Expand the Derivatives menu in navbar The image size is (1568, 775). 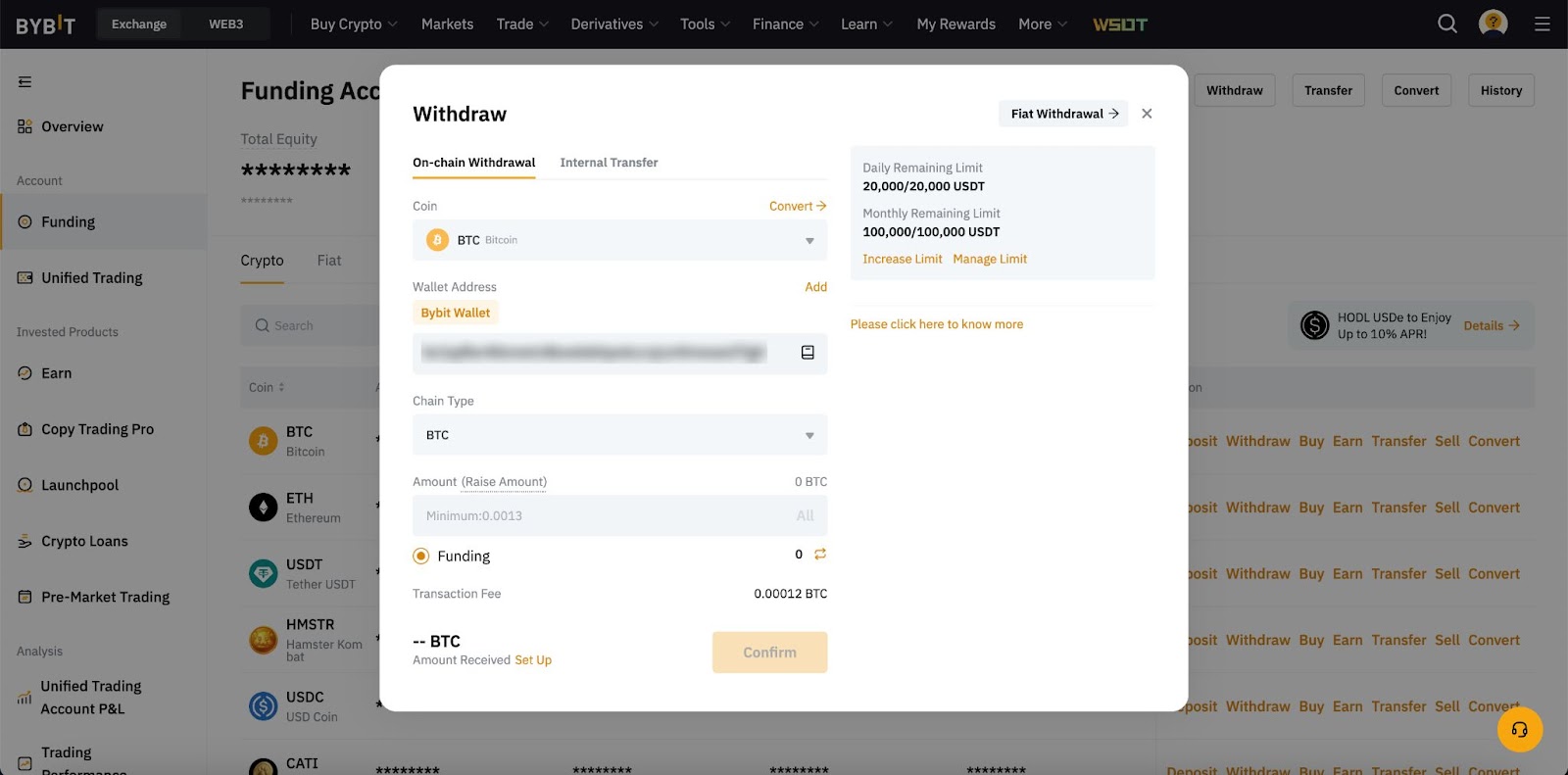(614, 24)
